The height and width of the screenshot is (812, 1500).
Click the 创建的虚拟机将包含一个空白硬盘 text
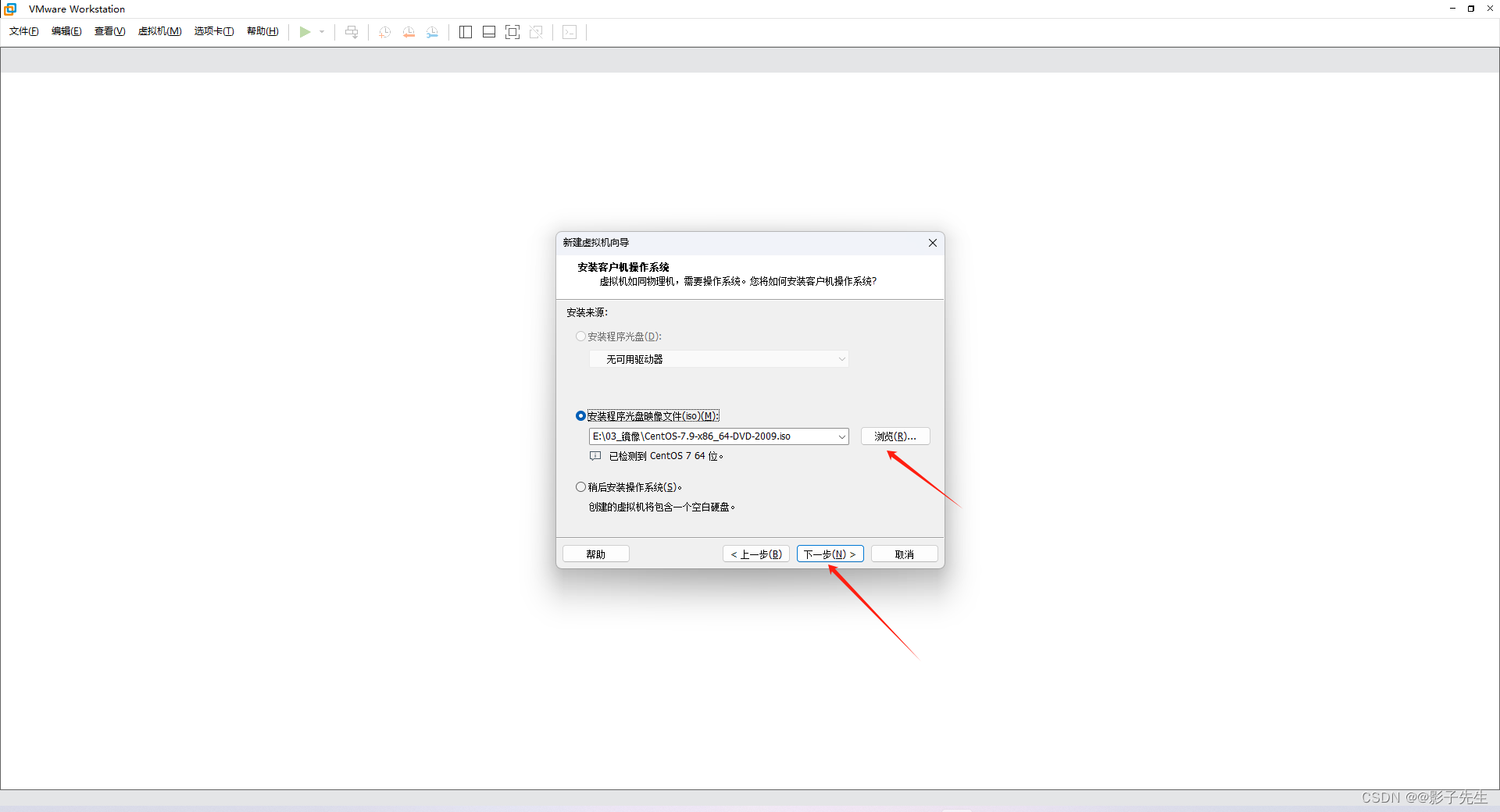pos(662,507)
